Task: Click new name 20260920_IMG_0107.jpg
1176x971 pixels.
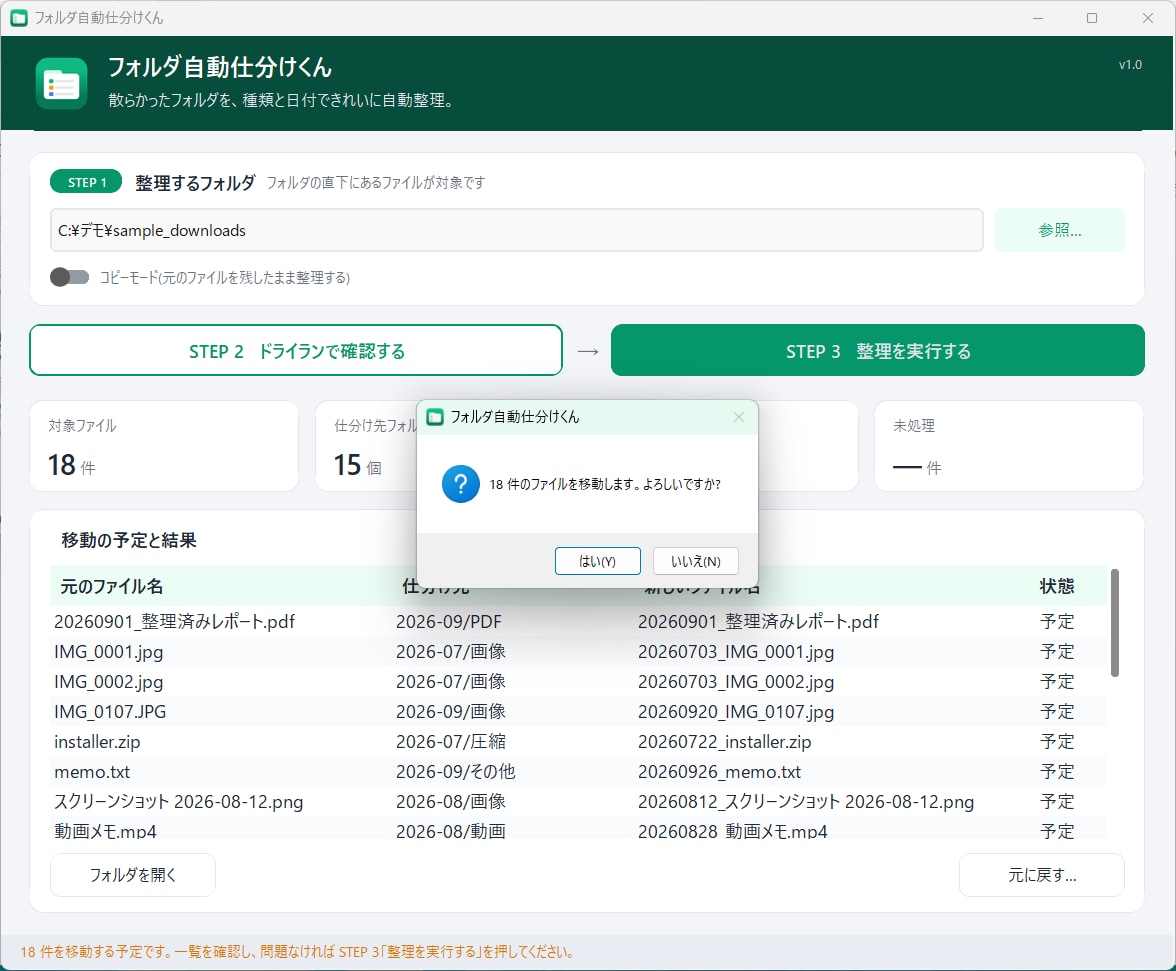Action: [x=736, y=712]
